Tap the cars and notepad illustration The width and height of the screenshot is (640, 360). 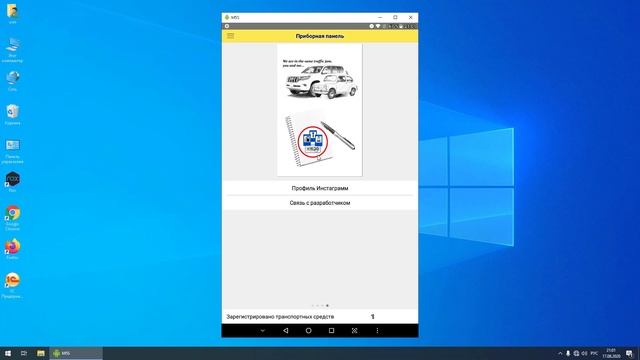click(320, 110)
